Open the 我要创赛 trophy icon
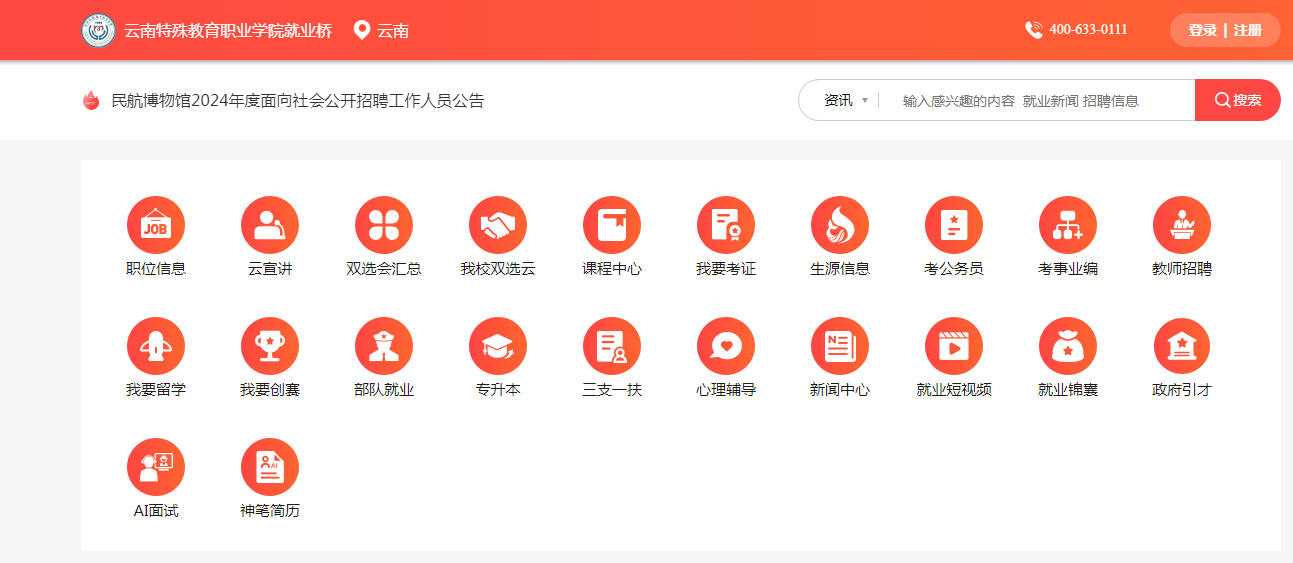The width and height of the screenshot is (1293, 563). [269, 346]
